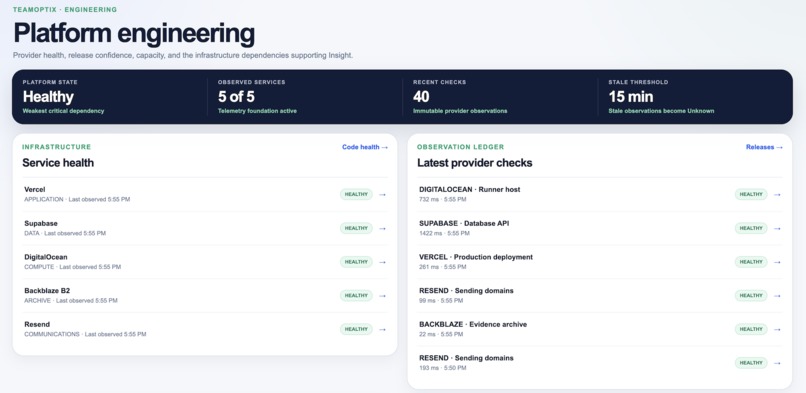
Task: Click 'COMPUTE · Last observed 5:55 PM' subtitle
Action: coord(72,267)
